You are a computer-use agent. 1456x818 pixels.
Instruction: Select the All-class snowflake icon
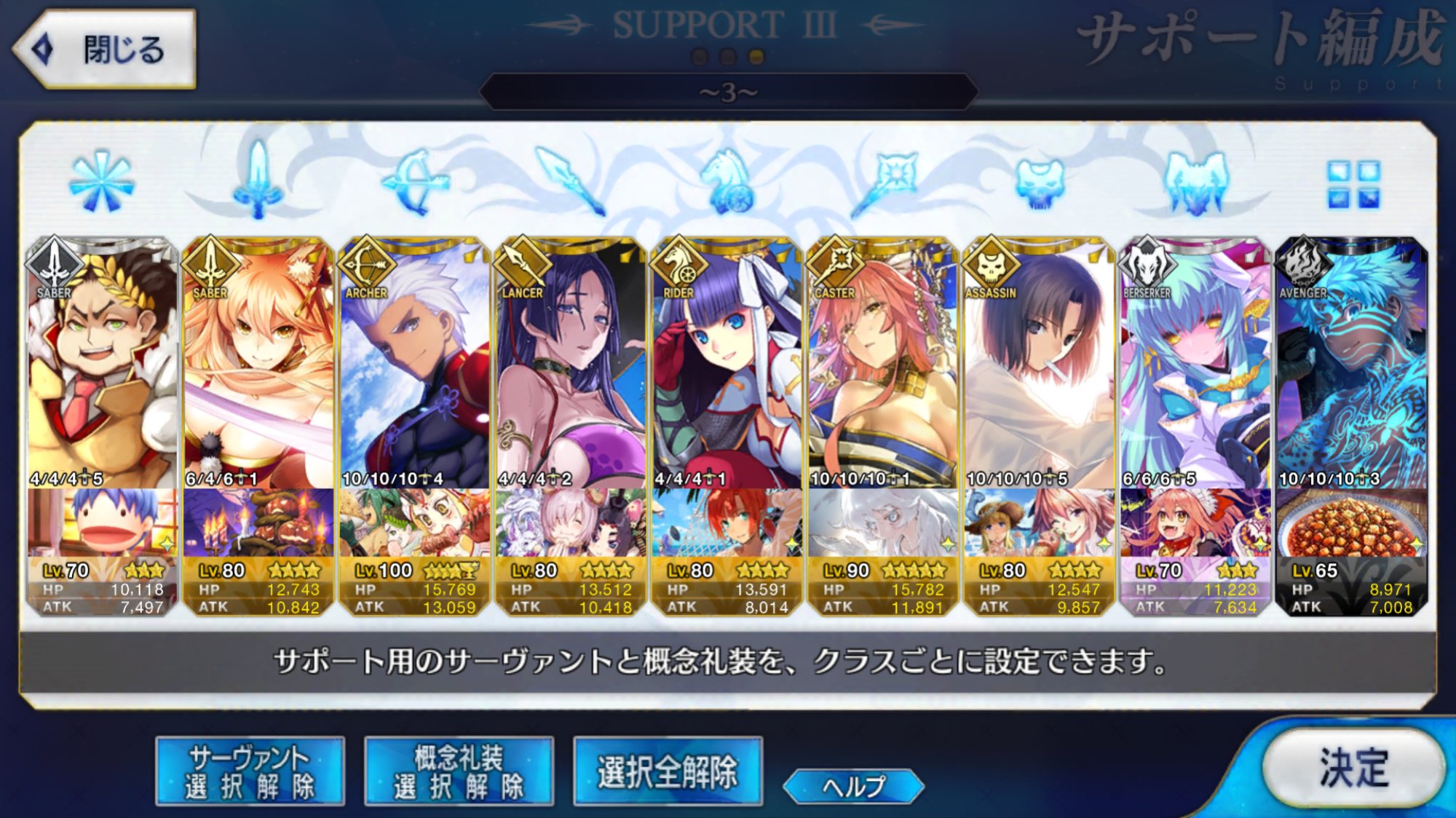tap(101, 182)
